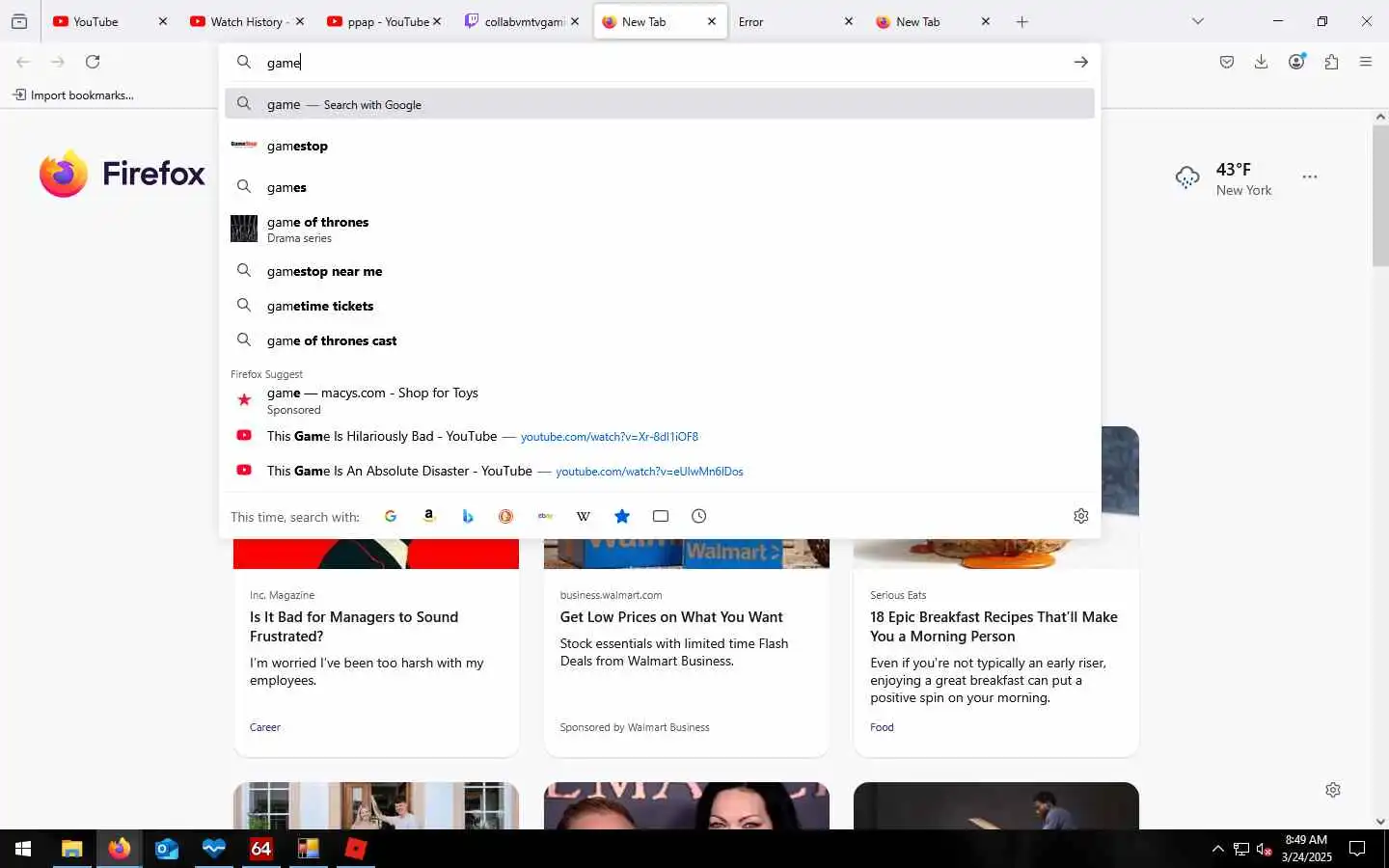Viewport: 1389px width, 868px height.
Task: Open the notification center icon
Action: tap(1357, 849)
